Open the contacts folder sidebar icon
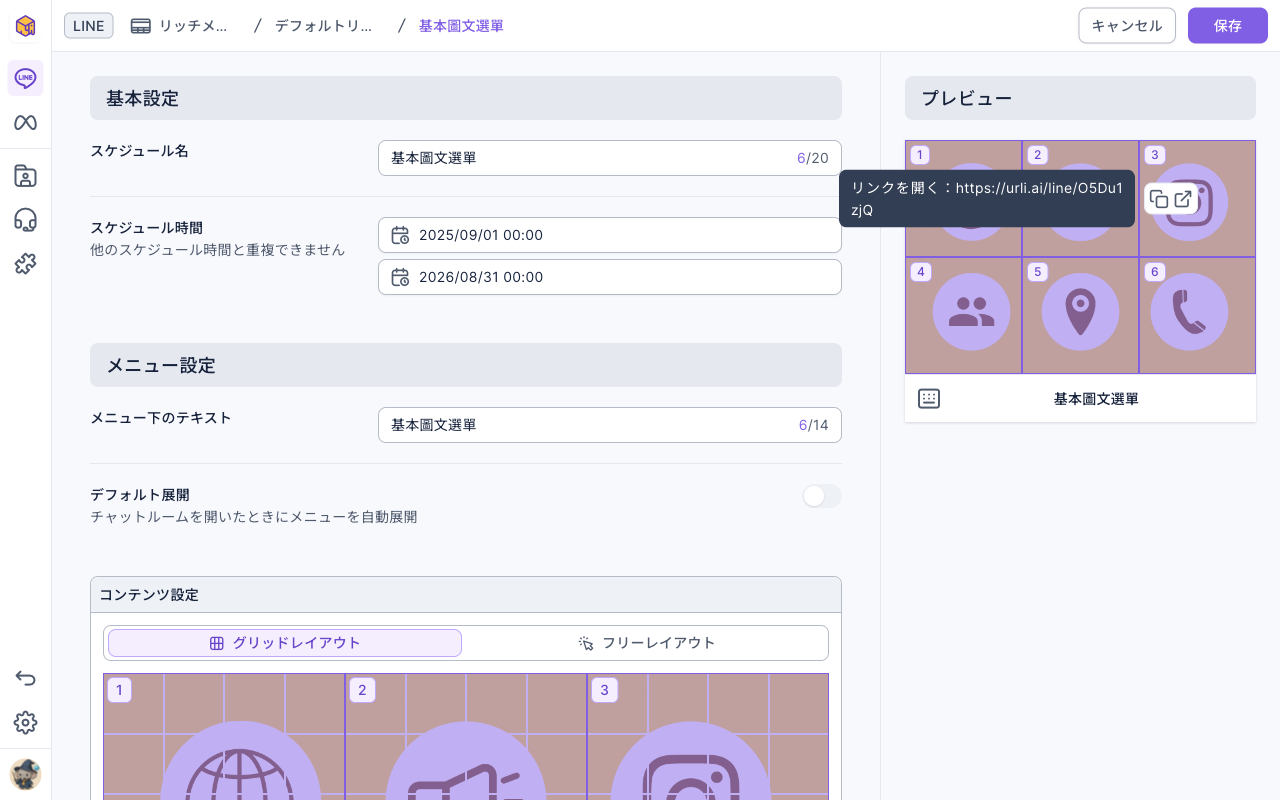The image size is (1280, 800). point(25,176)
